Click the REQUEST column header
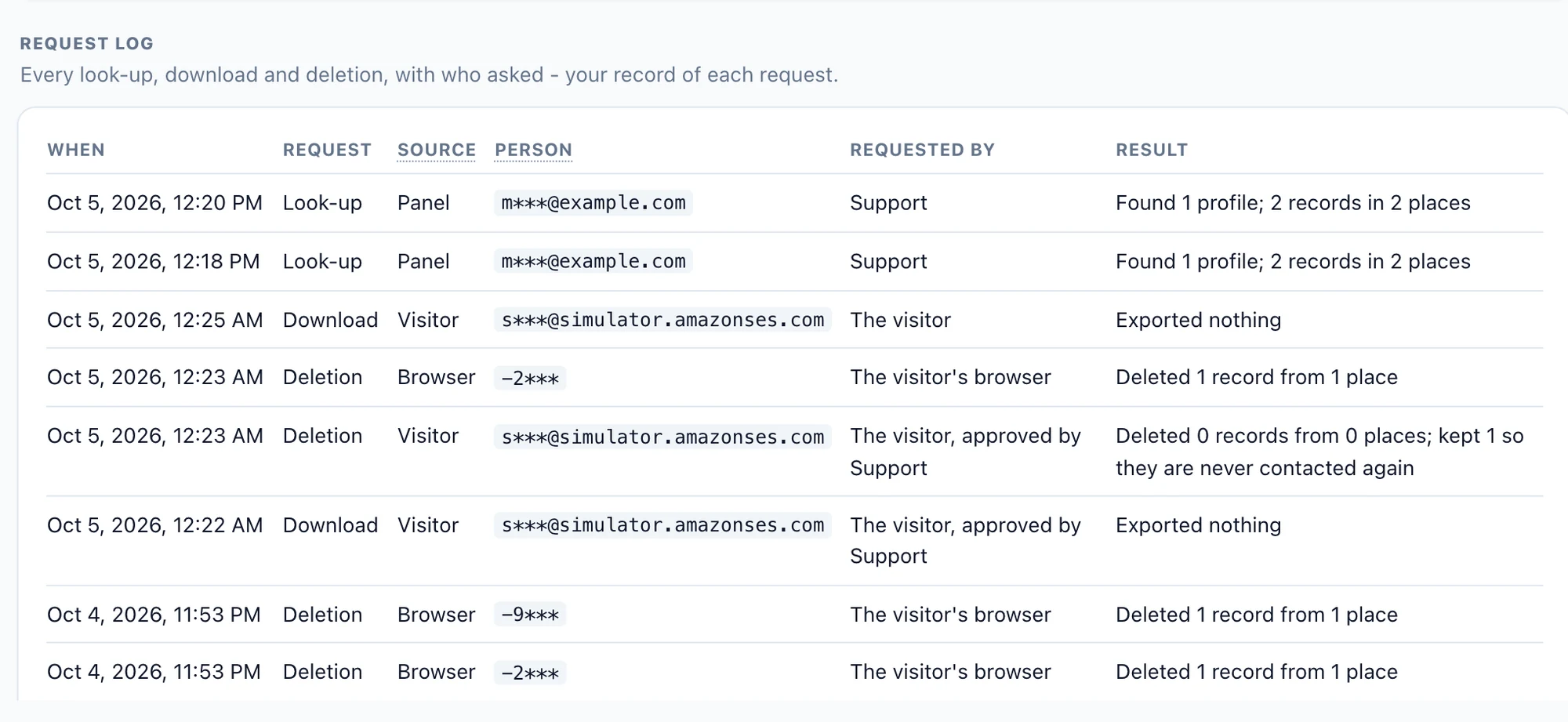Screen dimensions: 1568x722 tap(327, 150)
